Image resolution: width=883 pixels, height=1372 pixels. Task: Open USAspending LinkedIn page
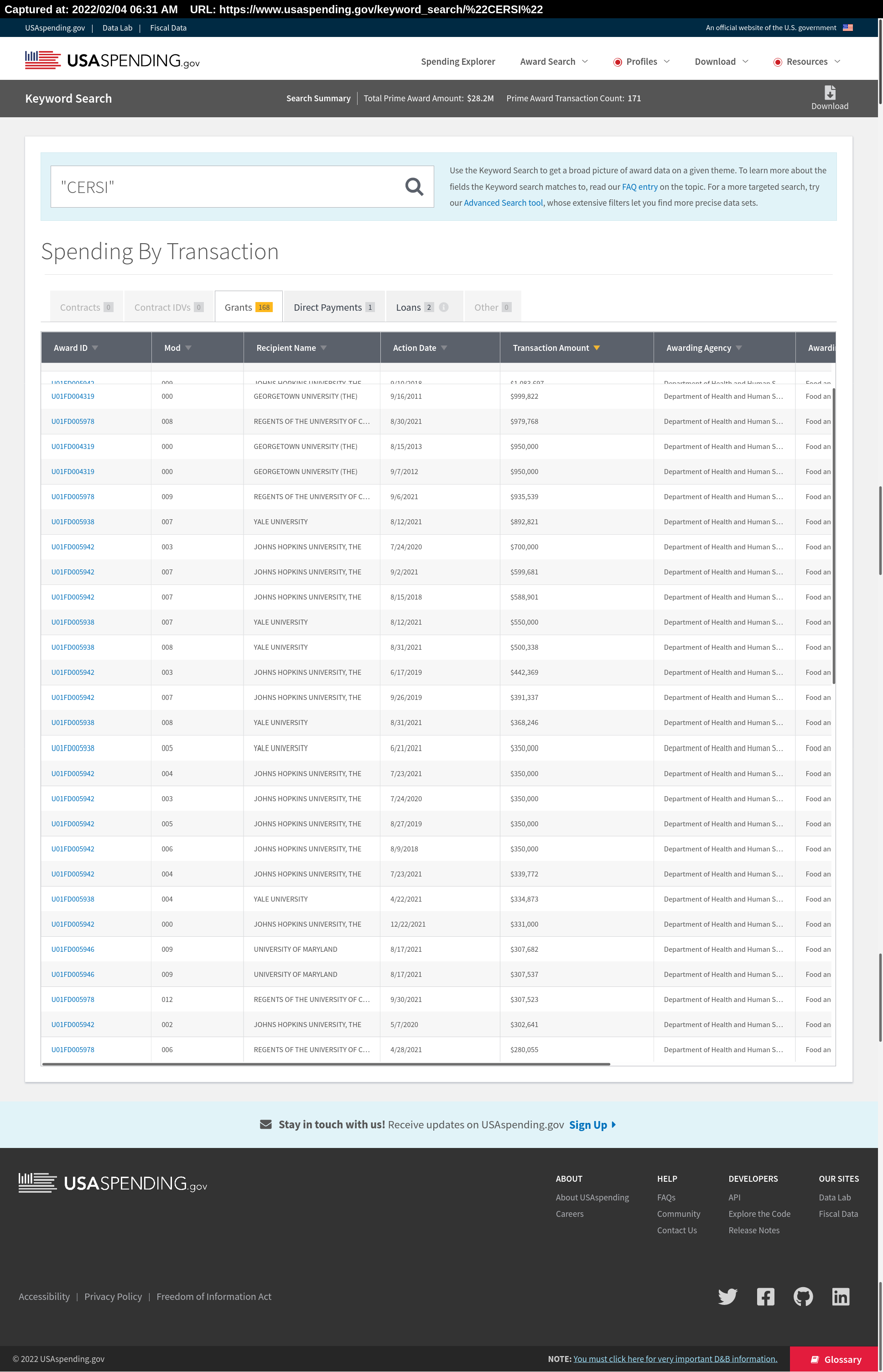(841, 1296)
